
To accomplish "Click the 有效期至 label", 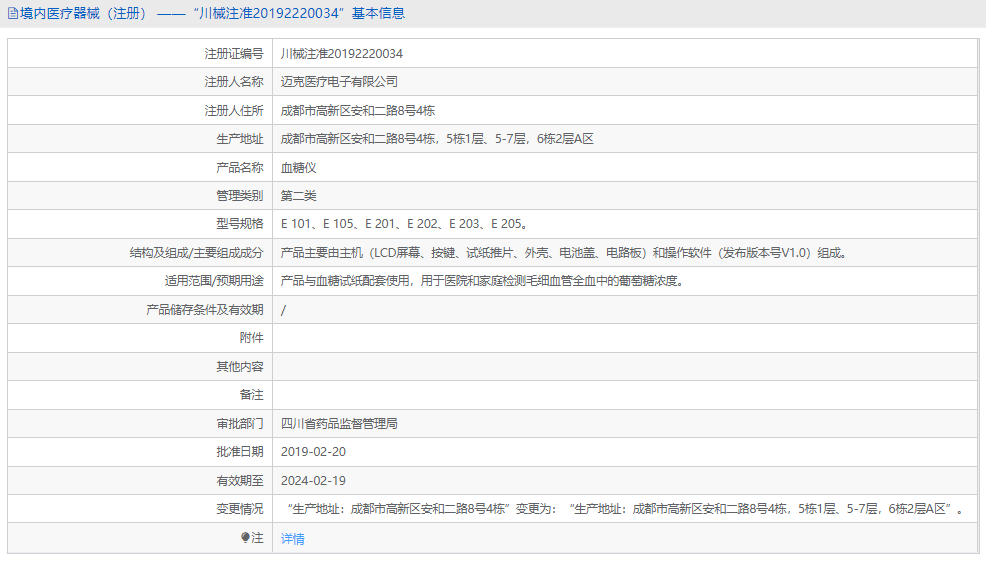I will pyautogui.click(x=240, y=481).
